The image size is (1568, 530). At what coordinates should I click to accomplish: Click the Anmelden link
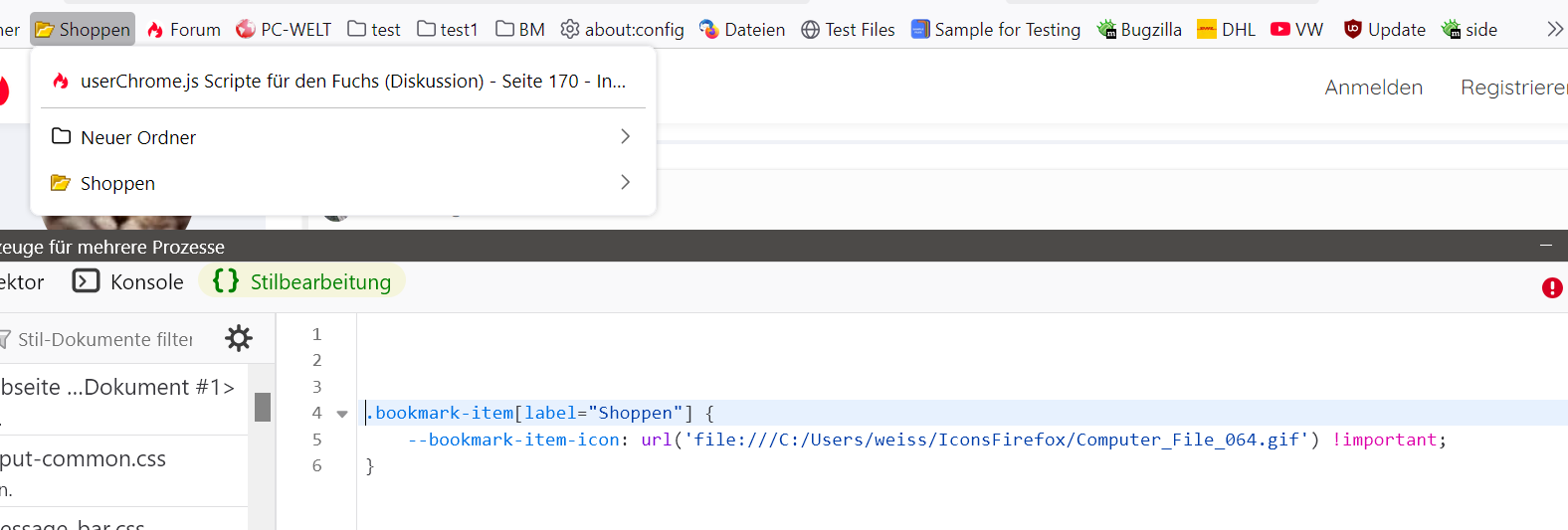coord(1373,88)
